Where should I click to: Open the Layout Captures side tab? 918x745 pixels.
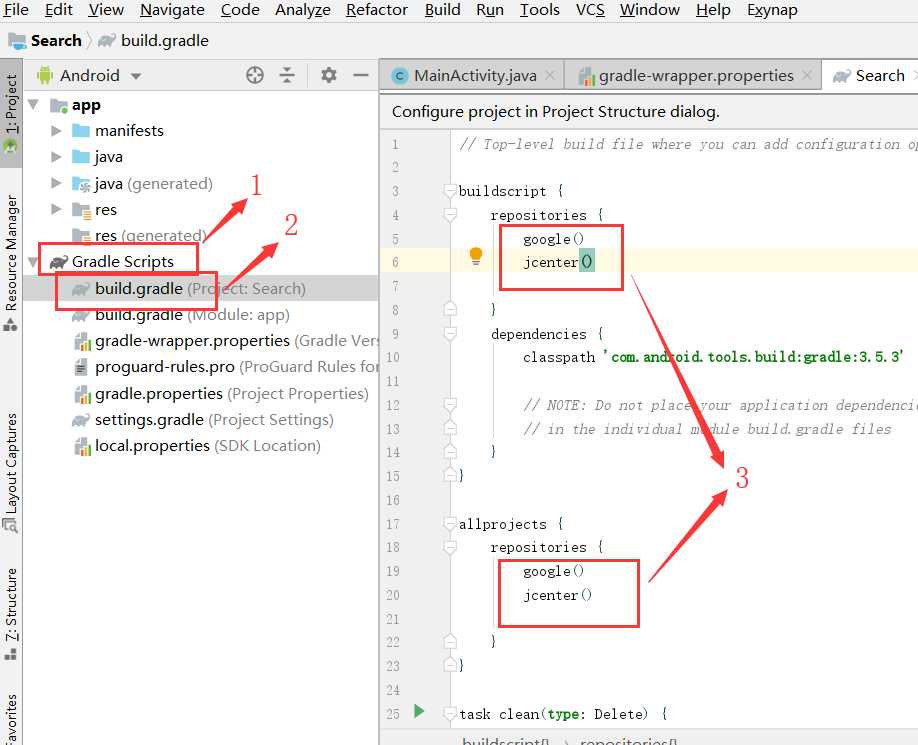11,473
